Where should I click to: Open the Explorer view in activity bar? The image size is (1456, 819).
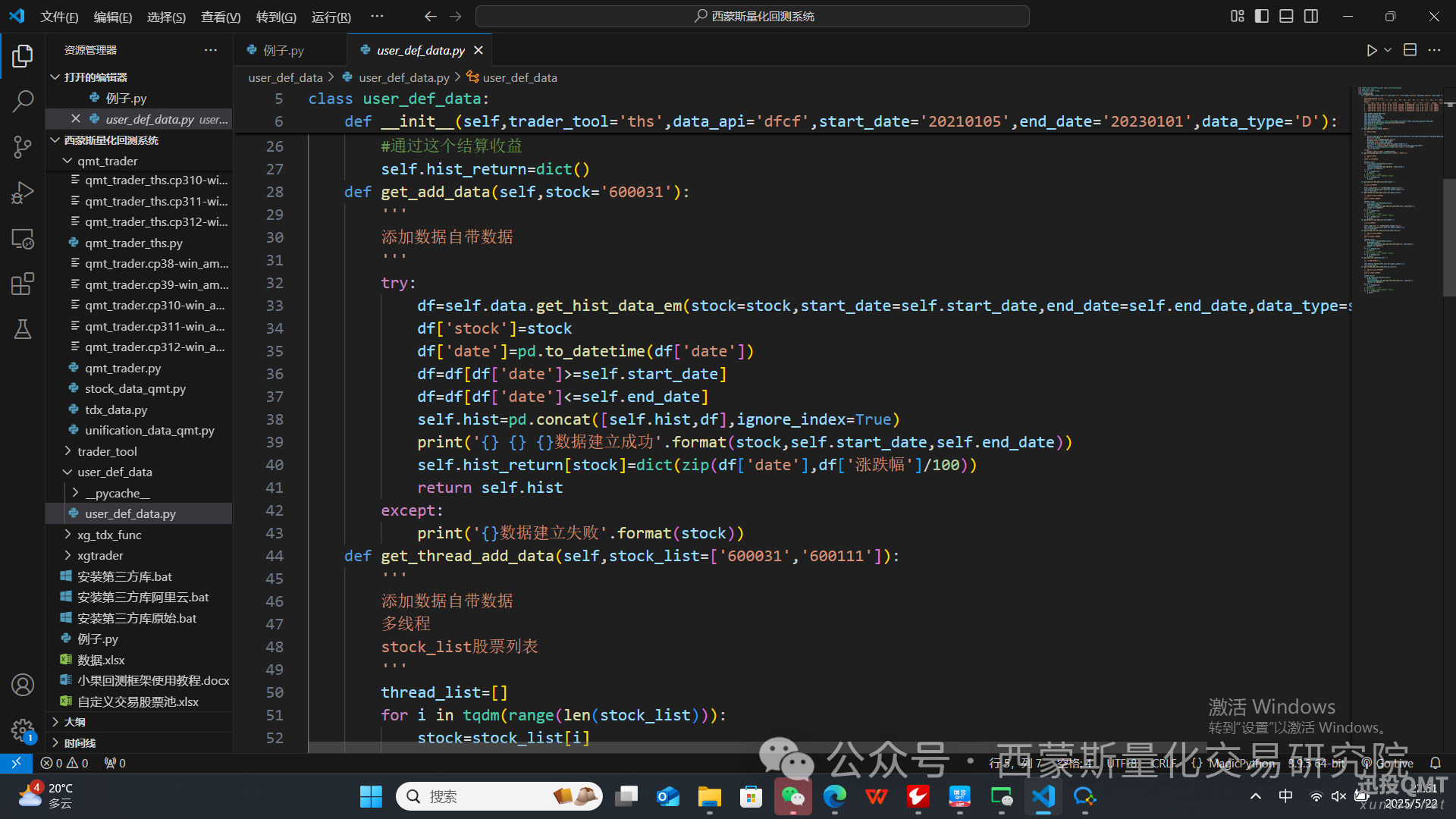point(23,55)
